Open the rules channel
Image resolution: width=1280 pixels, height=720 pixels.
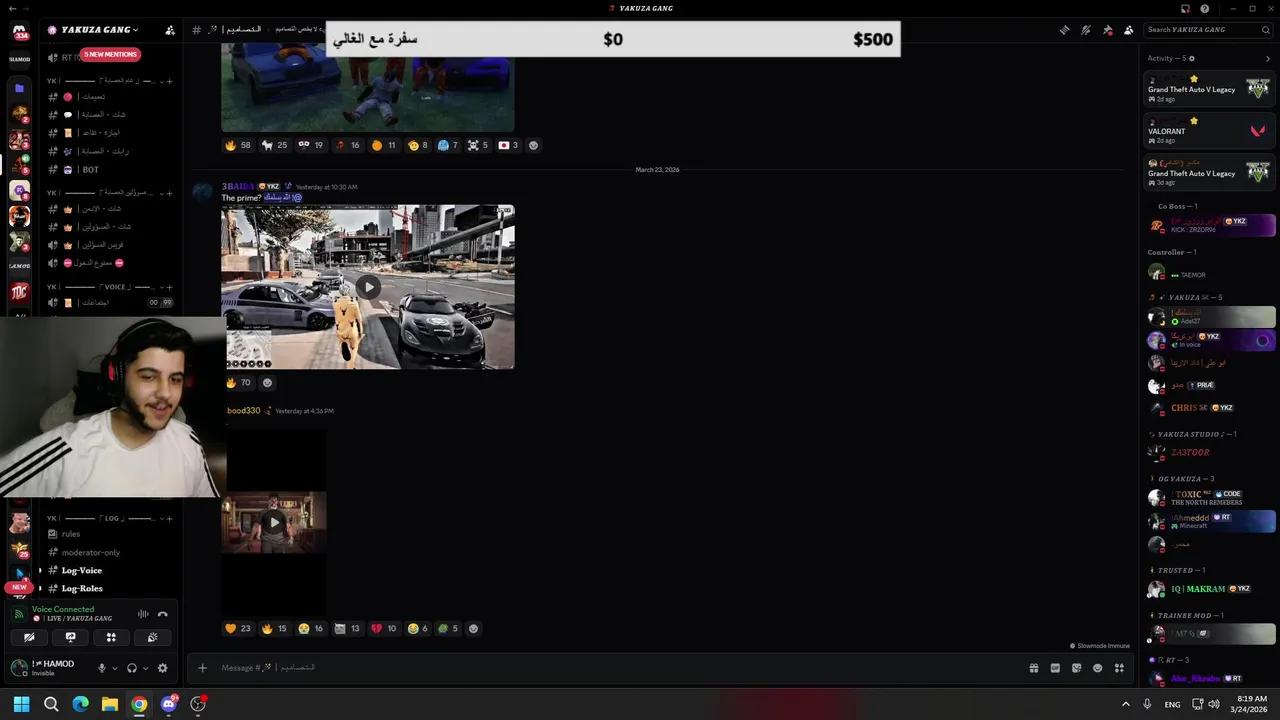coord(70,533)
